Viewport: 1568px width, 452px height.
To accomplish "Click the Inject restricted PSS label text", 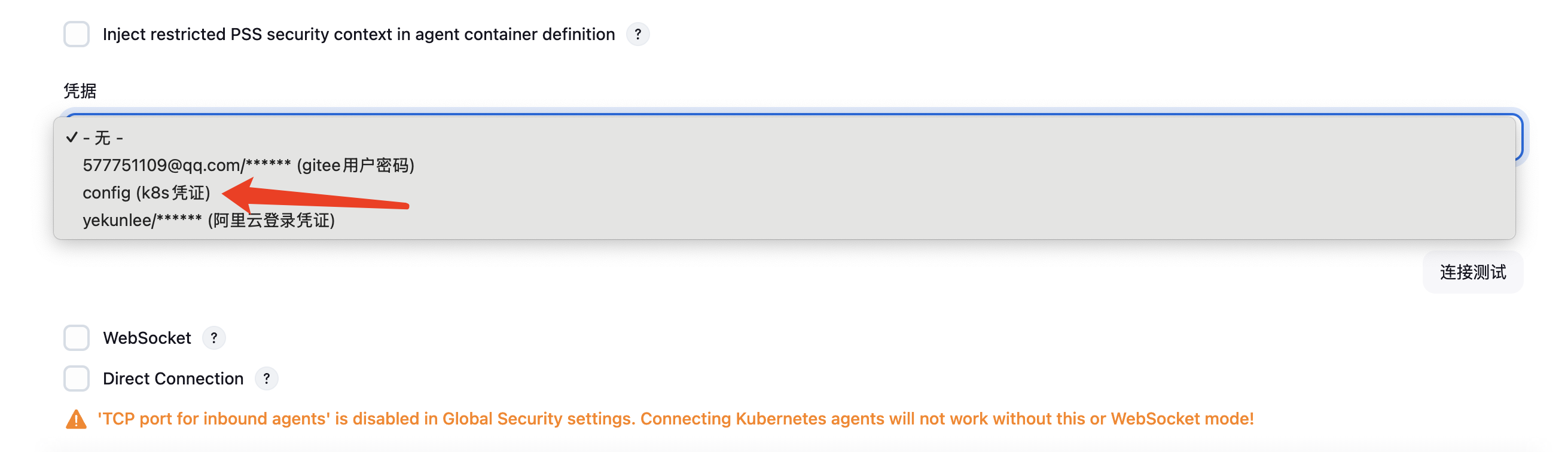I will (x=359, y=34).
